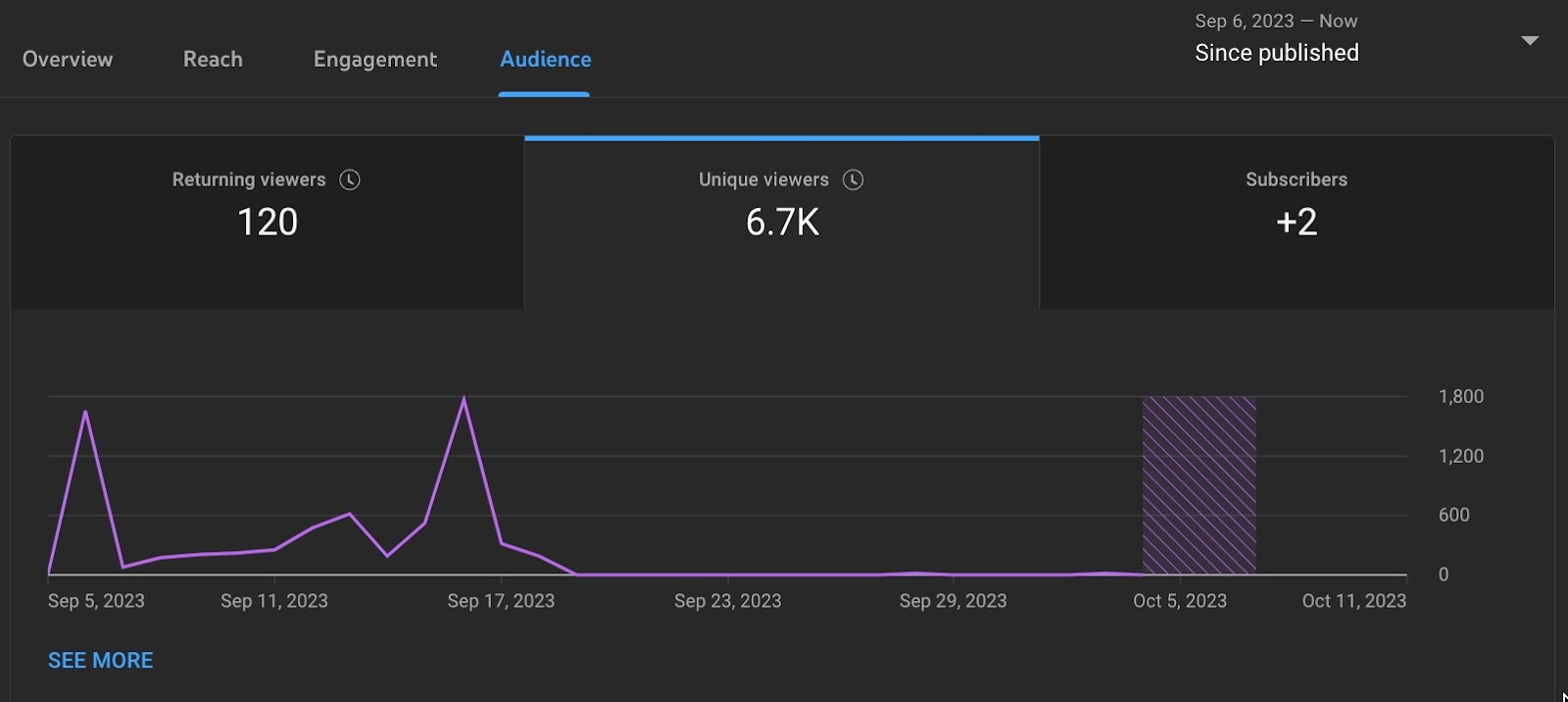This screenshot has height=702, width=1568.
Task: Open the Sep 6, 2023 — Now range
Action: (1276, 21)
